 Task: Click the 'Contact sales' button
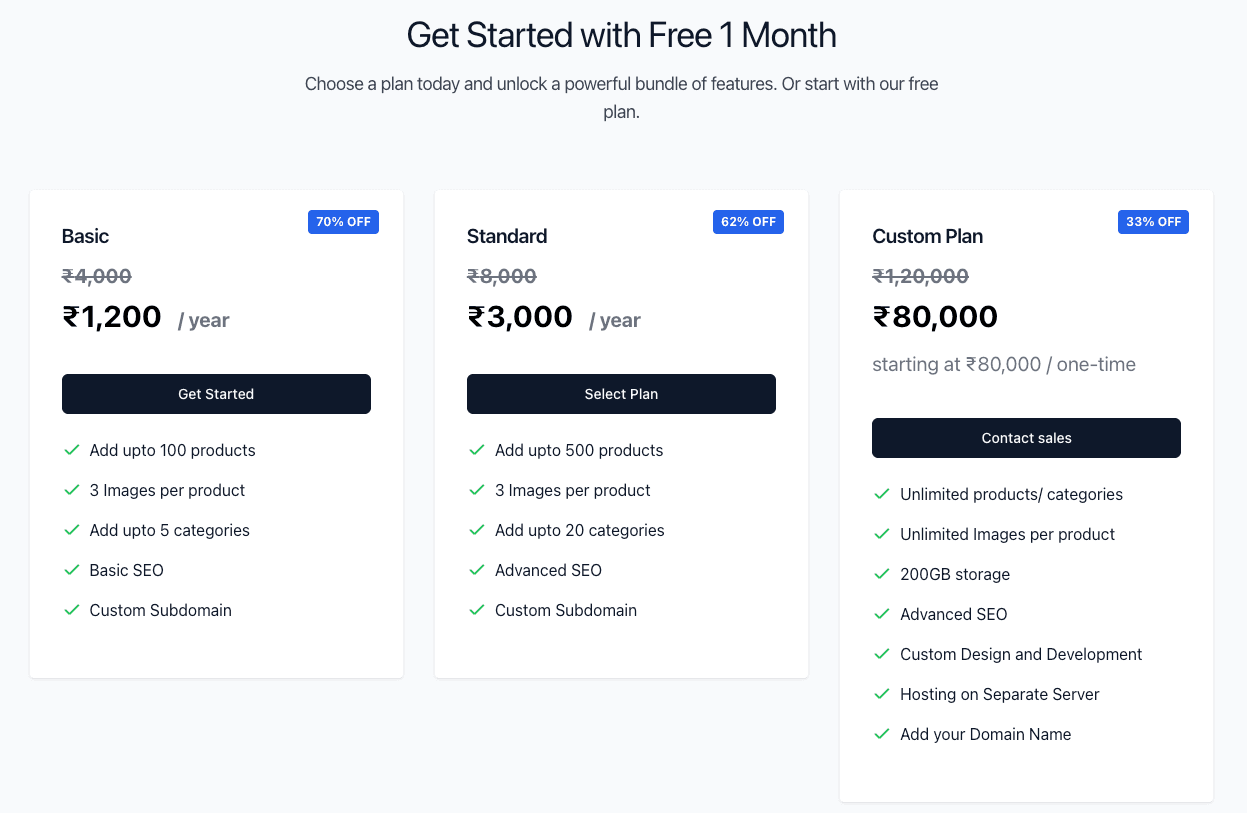point(1026,438)
